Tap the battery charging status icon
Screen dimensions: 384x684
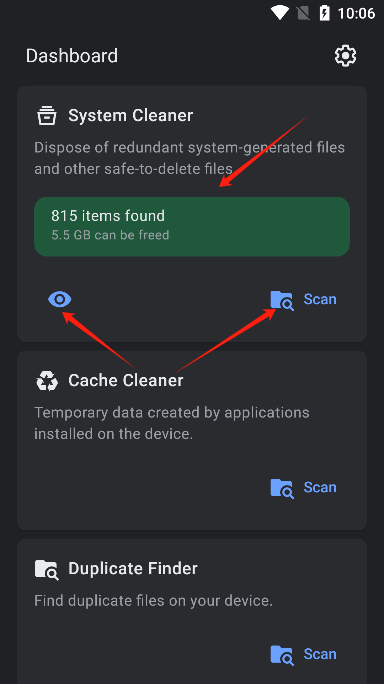click(x=325, y=13)
